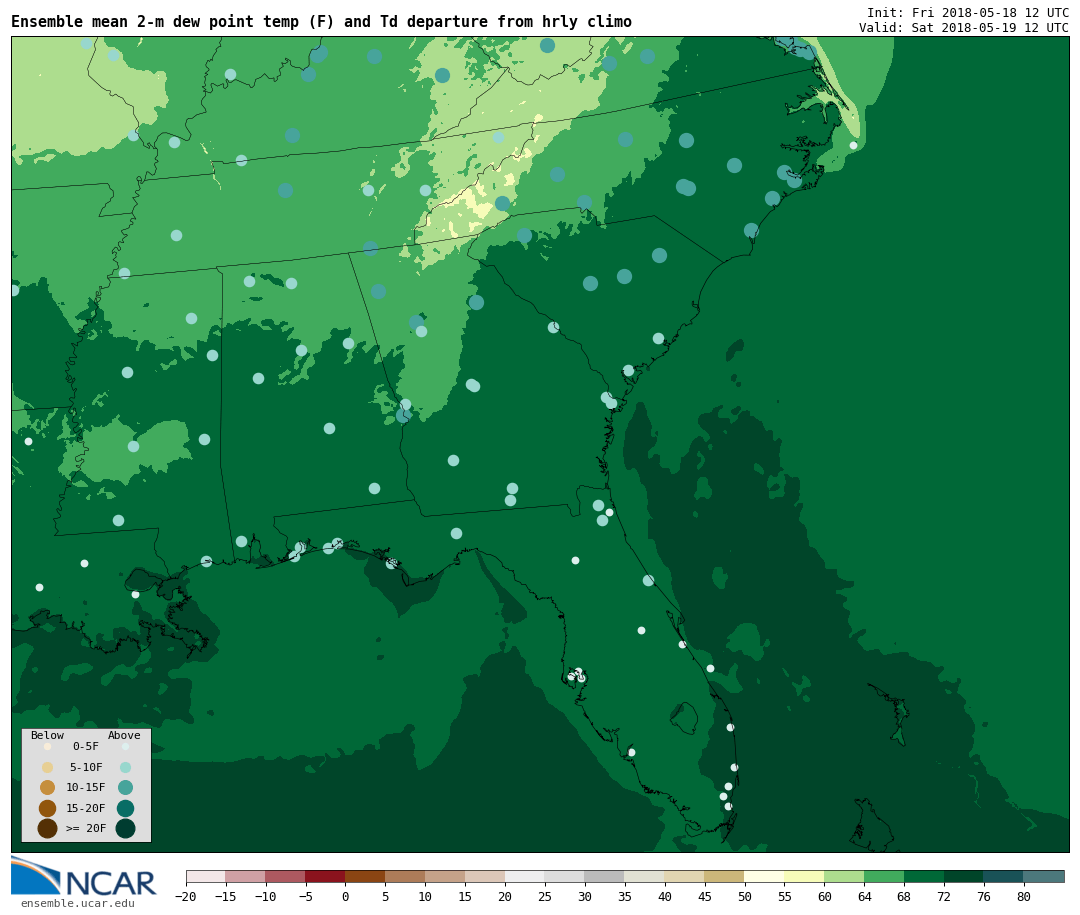Click the NCAR logo
The height and width of the screenshot is (915, 1080).
point(83,877)
